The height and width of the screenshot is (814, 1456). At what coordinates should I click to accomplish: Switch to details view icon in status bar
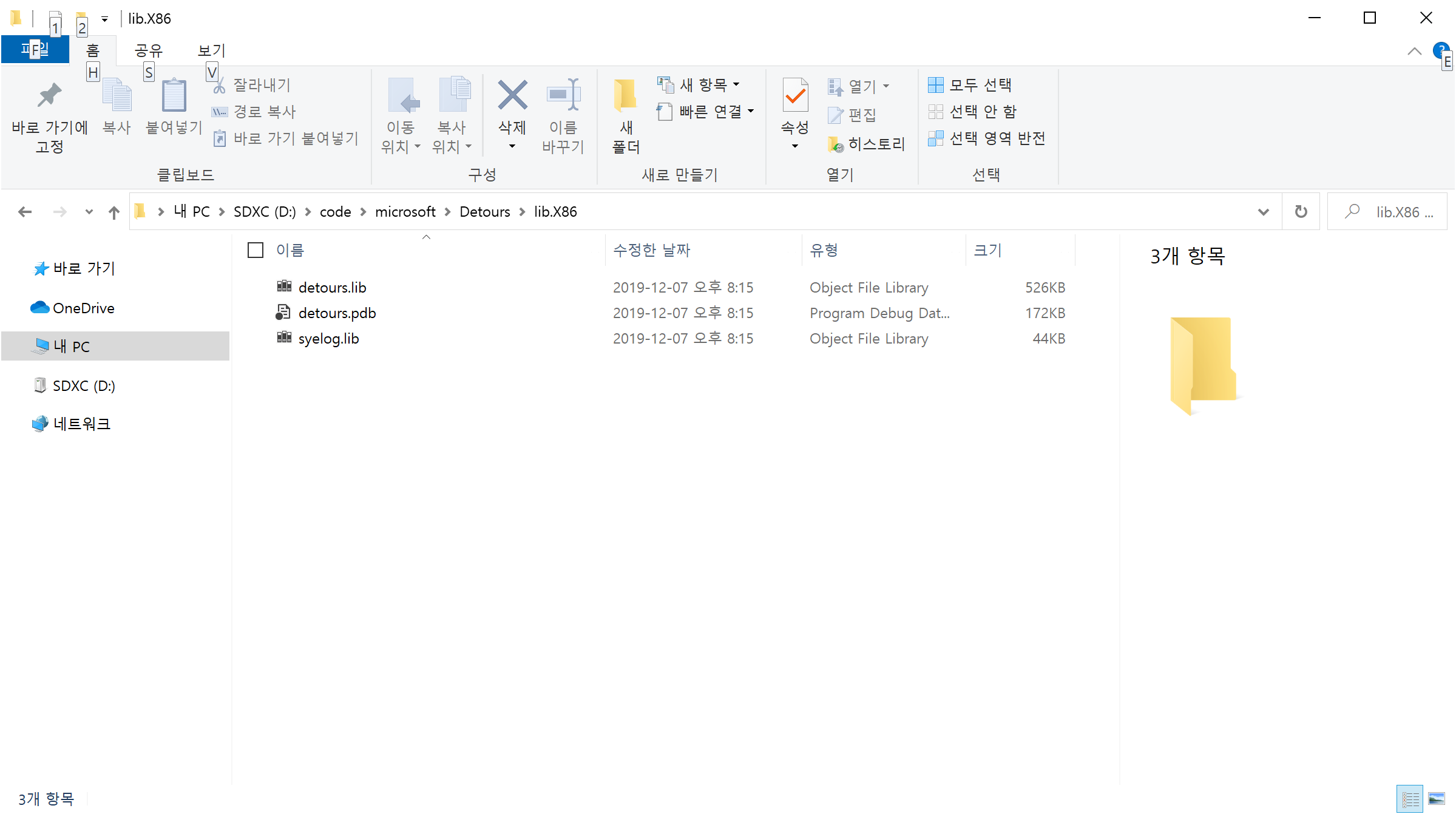(x=1410, y=799)
